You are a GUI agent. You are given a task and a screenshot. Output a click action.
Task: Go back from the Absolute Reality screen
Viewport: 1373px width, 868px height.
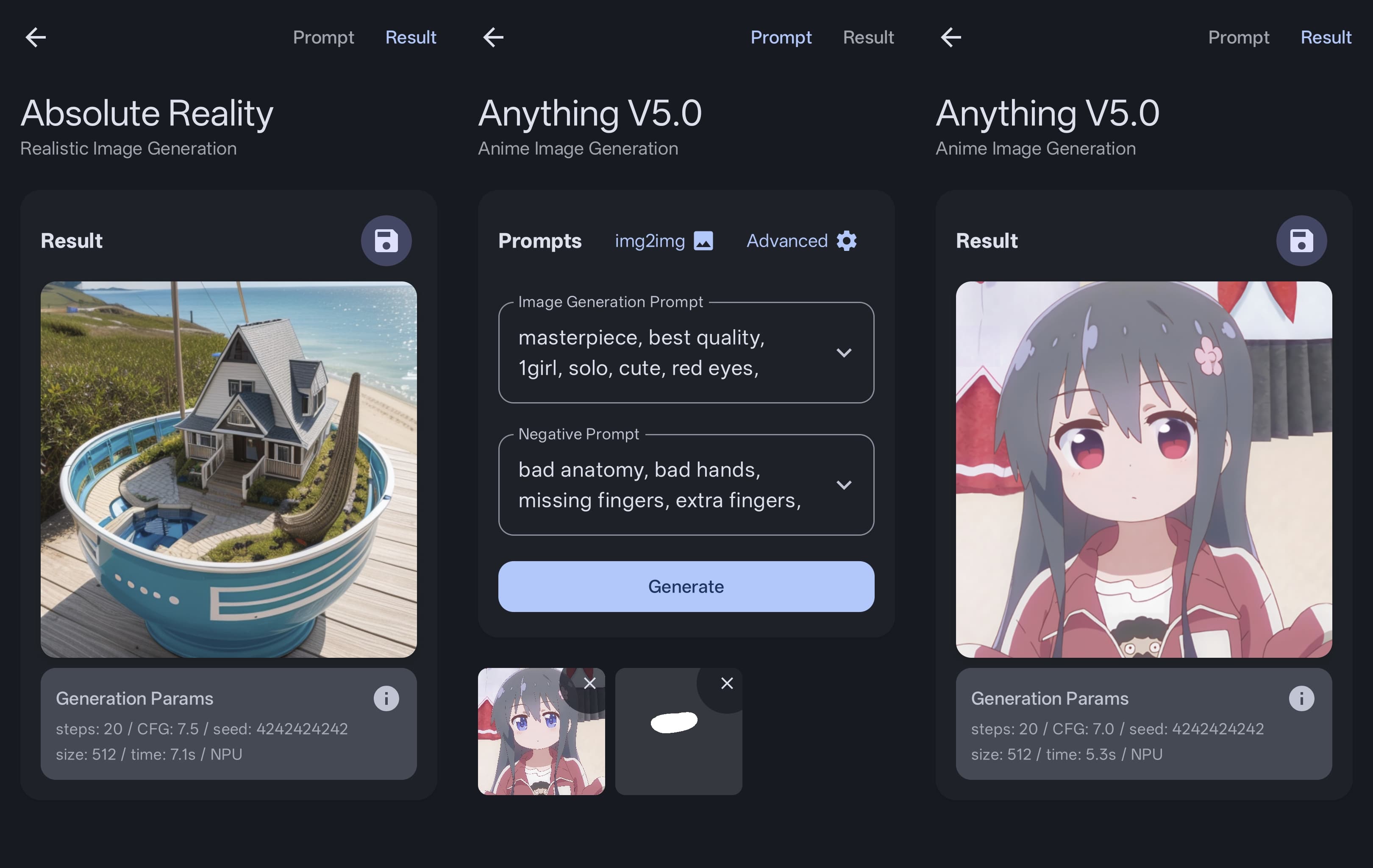35,37
